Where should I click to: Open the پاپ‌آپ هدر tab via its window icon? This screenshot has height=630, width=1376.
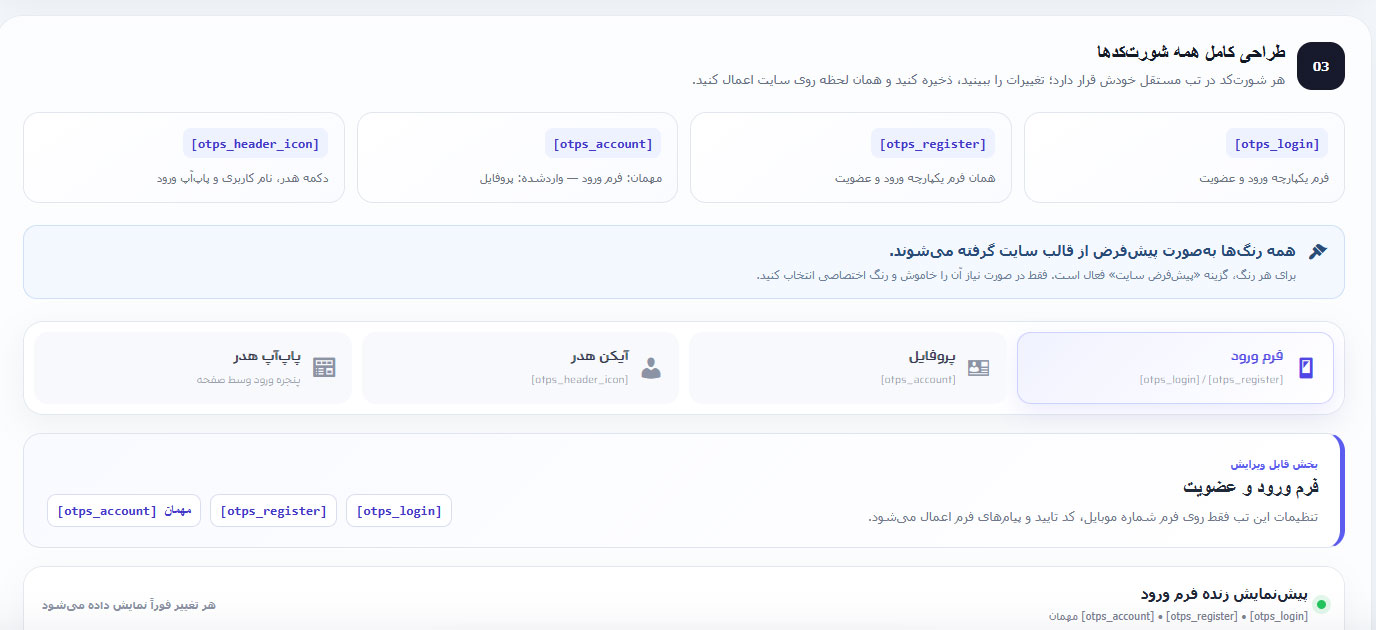click(x=324, y=368)
